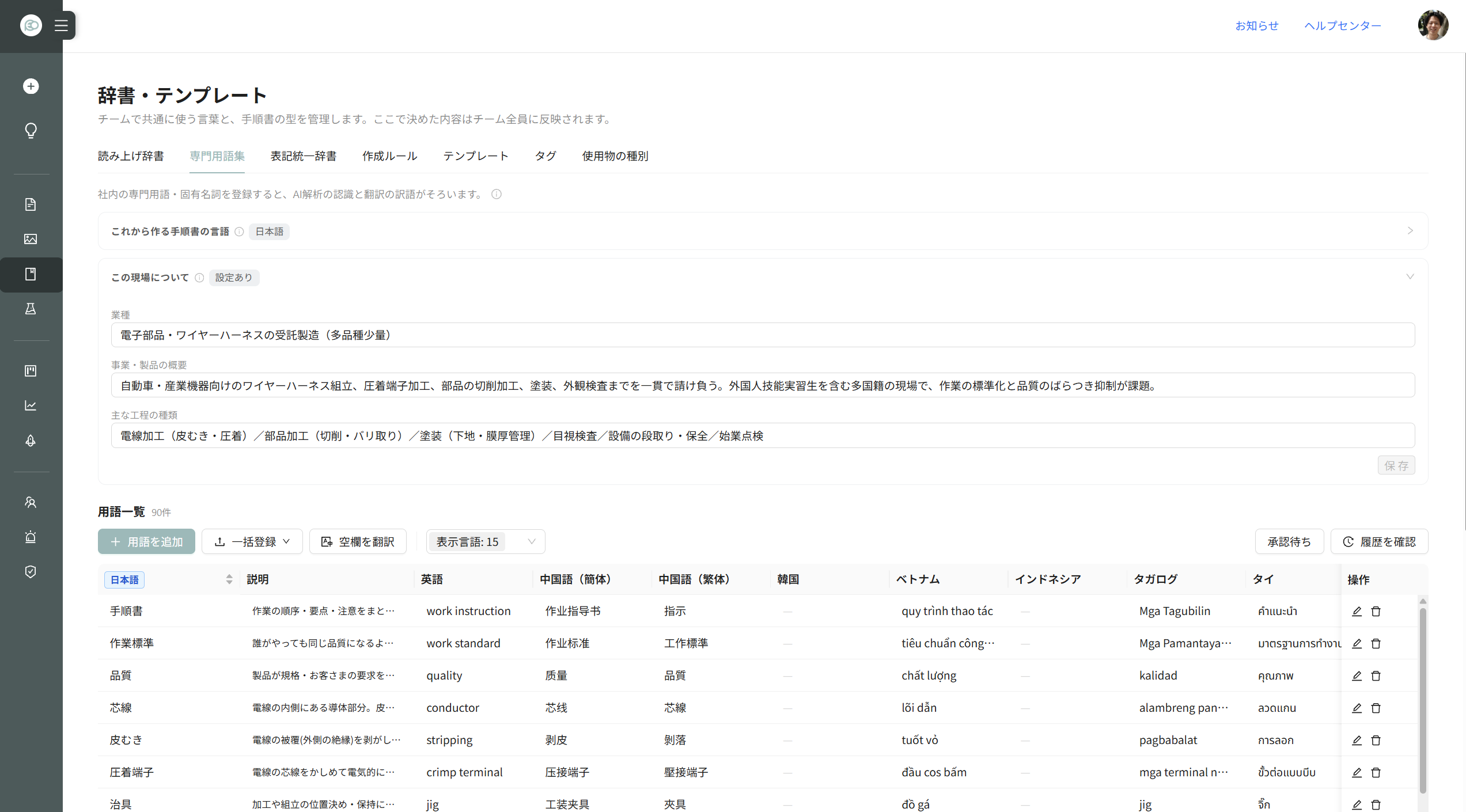Open the line chart analytics sidebar icon
The height and width of the screenshot is (812, 1466).
tap(31, 405)
